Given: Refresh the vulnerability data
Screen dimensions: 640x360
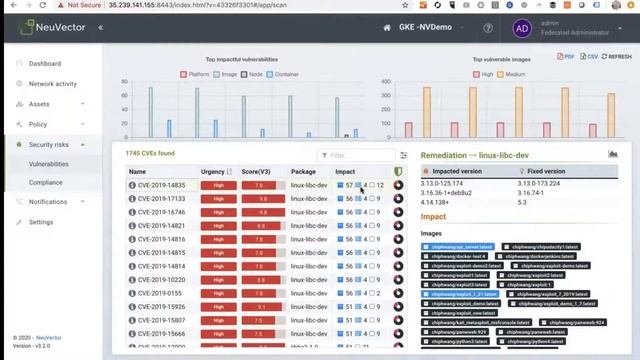Looking at the screenshot, I should click(x=616, y=56).
